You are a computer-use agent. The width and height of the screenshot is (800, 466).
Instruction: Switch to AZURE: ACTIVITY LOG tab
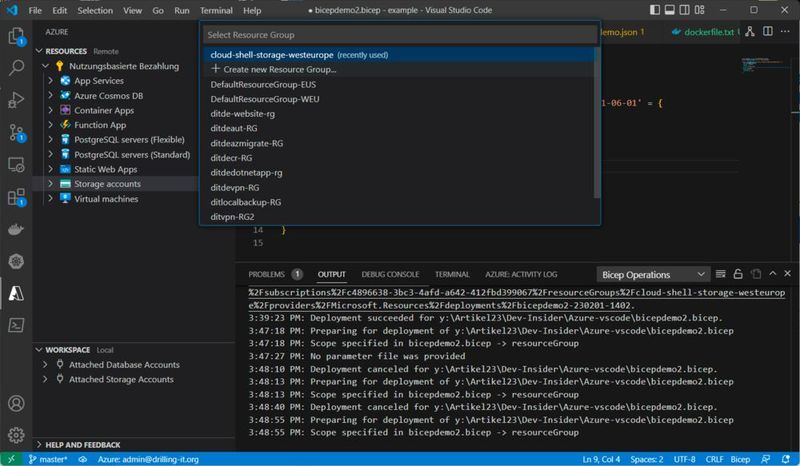coord(521,274)
